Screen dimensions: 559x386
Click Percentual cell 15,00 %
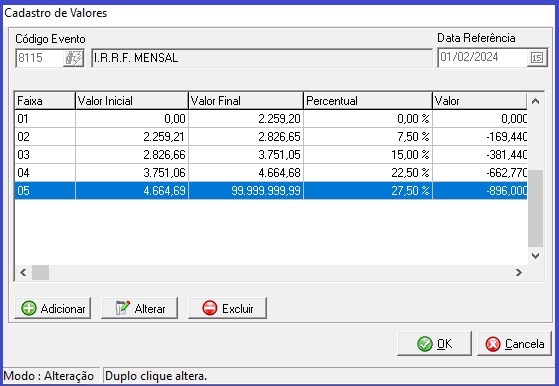pyautogui.click(x=368, y=155)
